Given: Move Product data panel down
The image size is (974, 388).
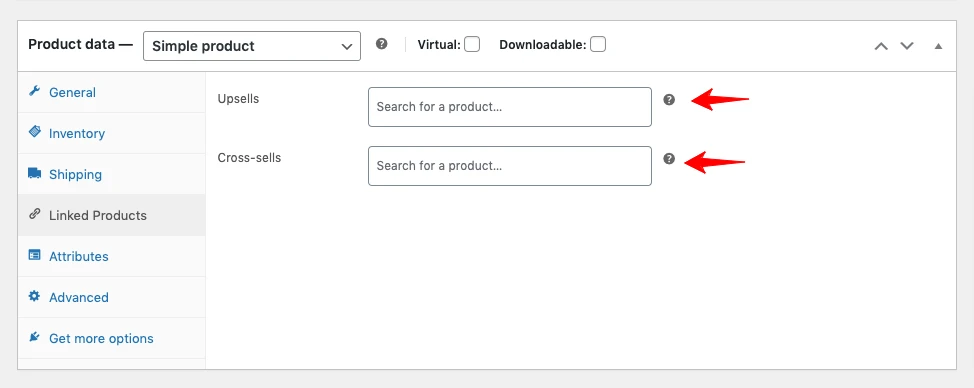Looking at the screenshot, I should click(907, 46).
